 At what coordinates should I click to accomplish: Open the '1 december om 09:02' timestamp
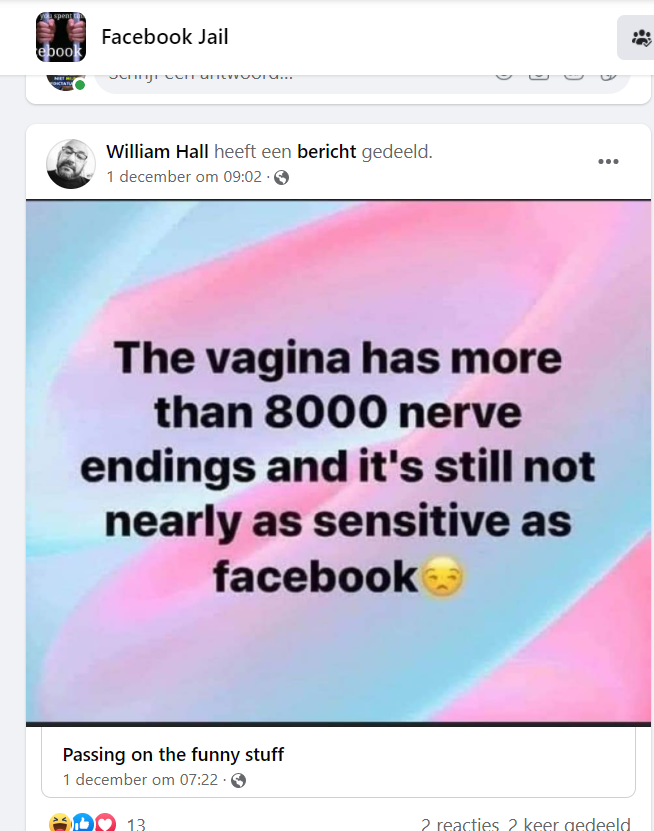(x=184, y=177)
